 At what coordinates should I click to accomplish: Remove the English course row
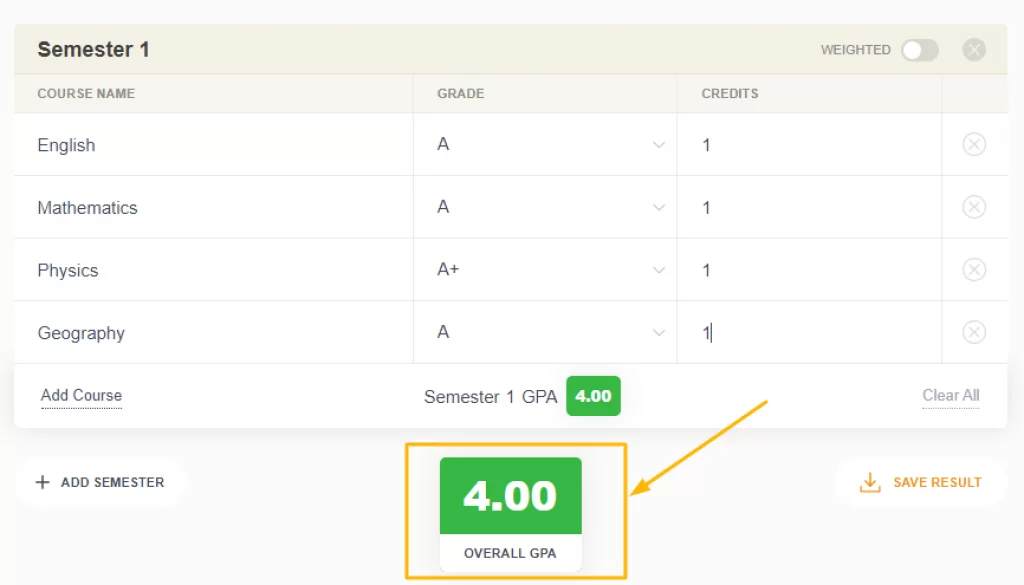pos(974,144)
